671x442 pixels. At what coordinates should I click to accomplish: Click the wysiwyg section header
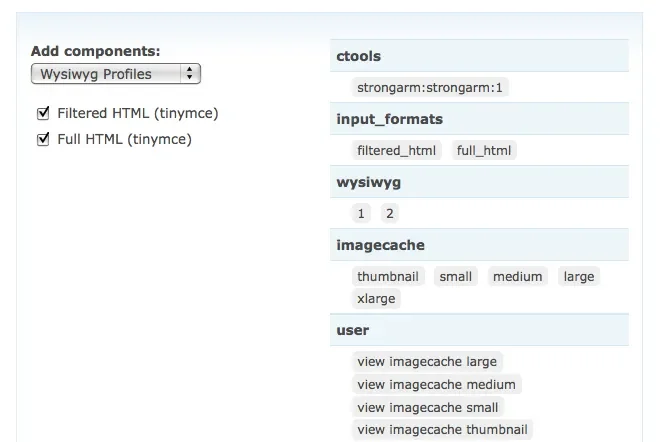click(x=479, y=182)
